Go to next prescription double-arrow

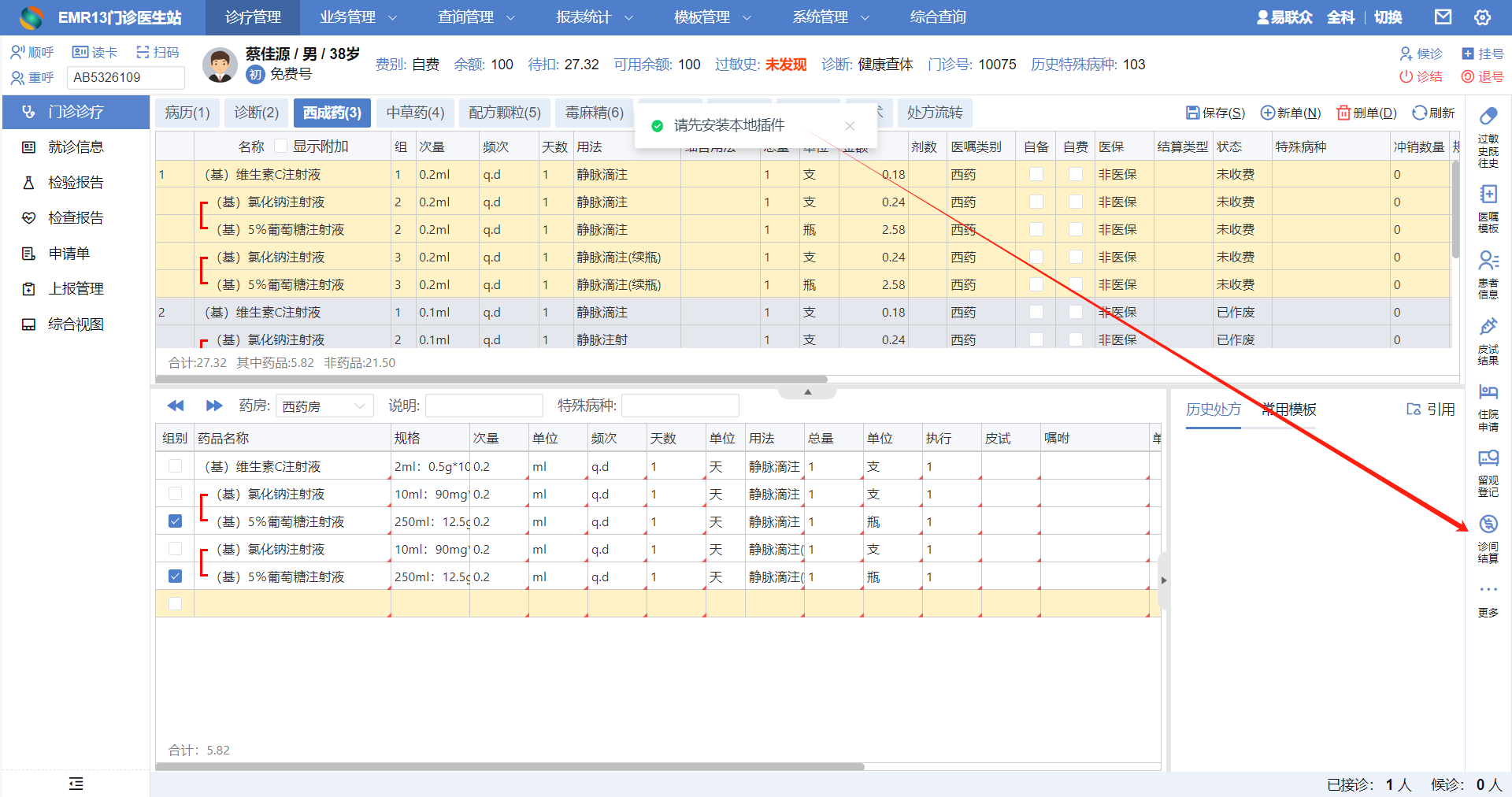(213, 406)
